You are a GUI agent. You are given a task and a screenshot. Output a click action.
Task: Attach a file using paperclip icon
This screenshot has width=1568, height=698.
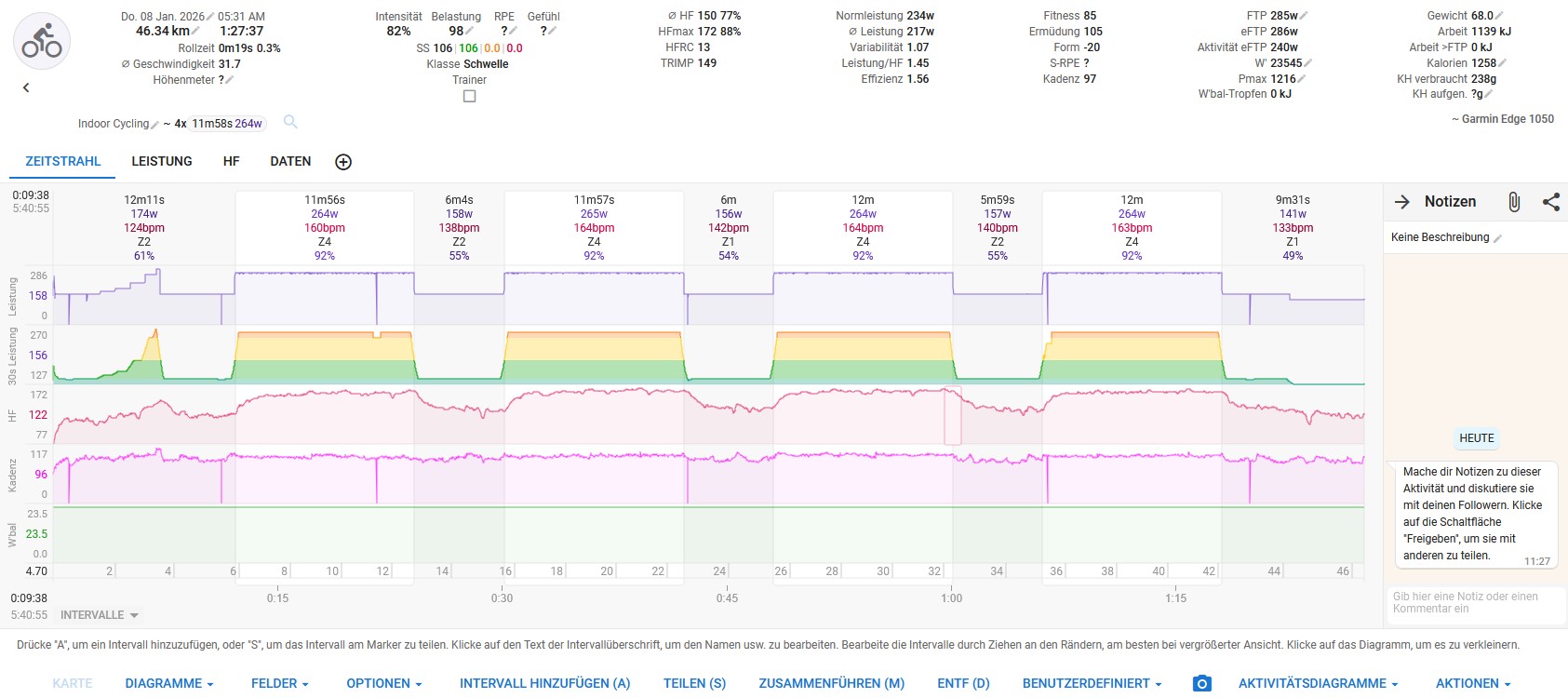[1514, 202]
